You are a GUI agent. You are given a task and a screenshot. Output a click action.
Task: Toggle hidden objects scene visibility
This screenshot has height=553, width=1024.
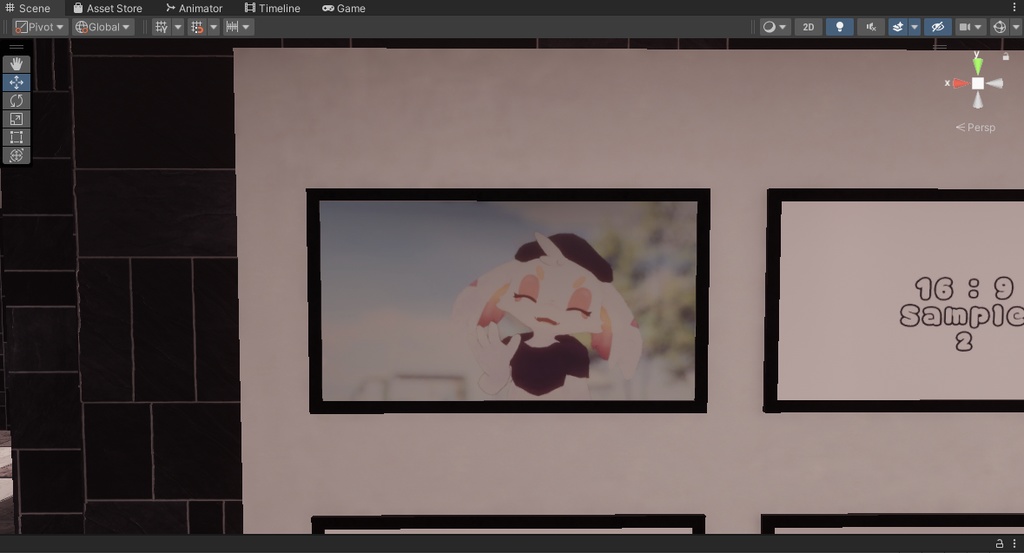click(x=938, y=27)
